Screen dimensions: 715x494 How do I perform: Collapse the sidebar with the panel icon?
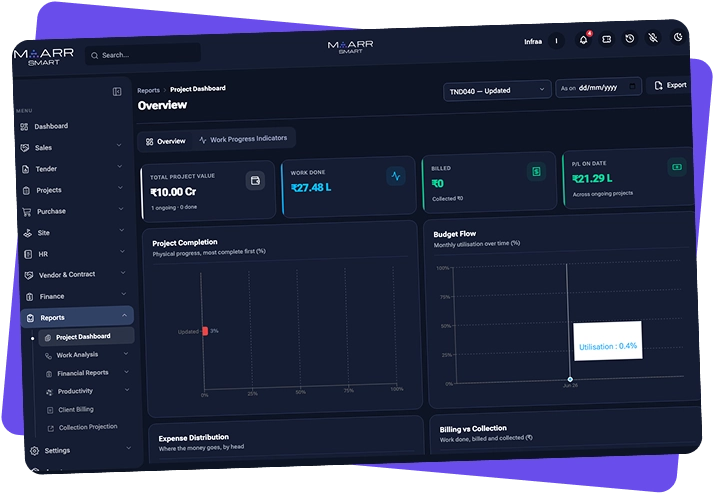(117, 91)
